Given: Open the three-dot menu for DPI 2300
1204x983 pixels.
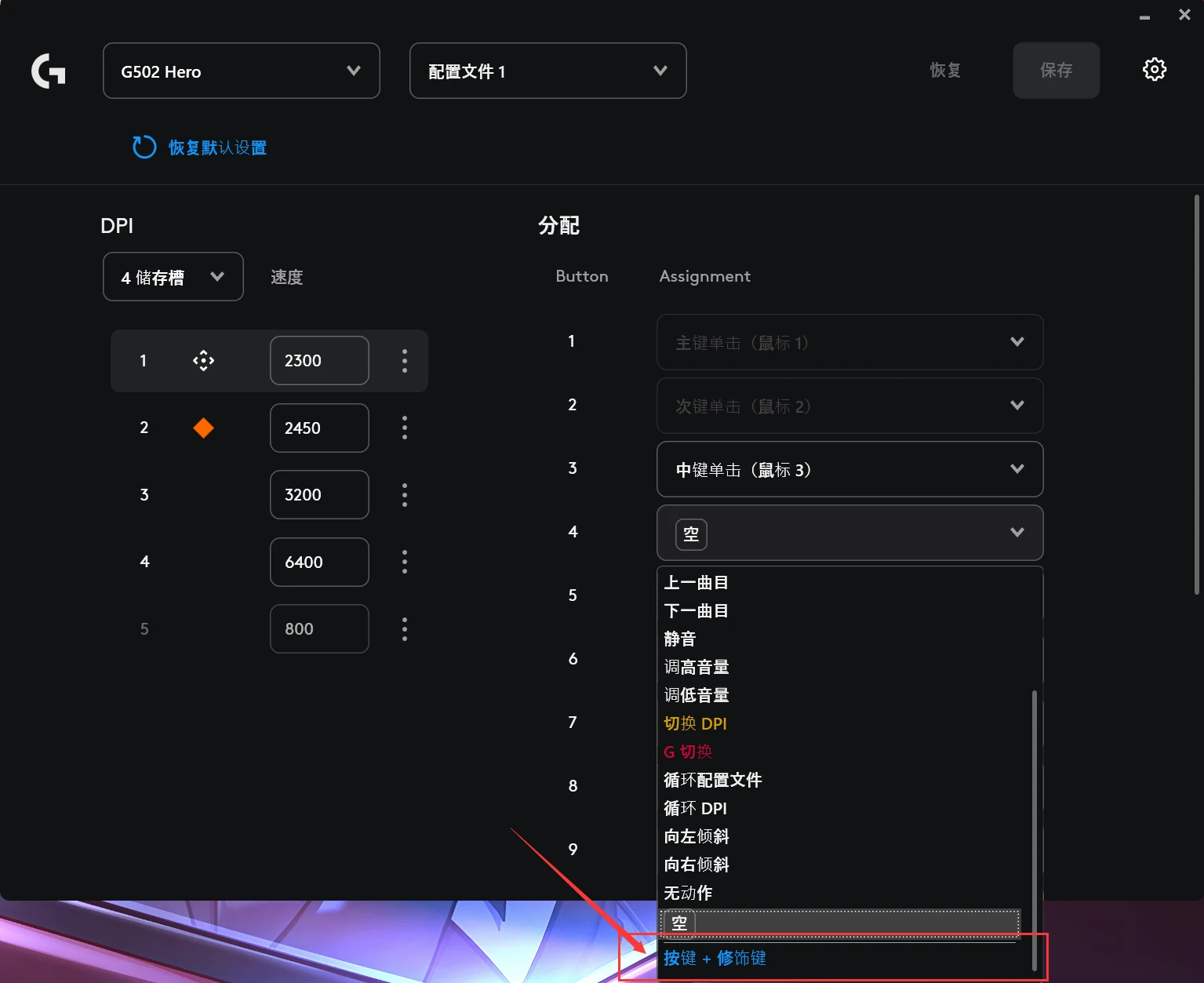Looking at the screenshot, I should [x=405, y=360].
